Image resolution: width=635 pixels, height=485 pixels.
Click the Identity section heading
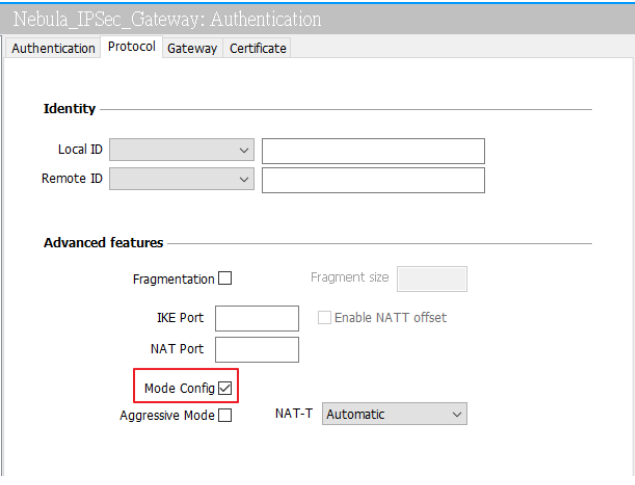[x=70, y=109]
